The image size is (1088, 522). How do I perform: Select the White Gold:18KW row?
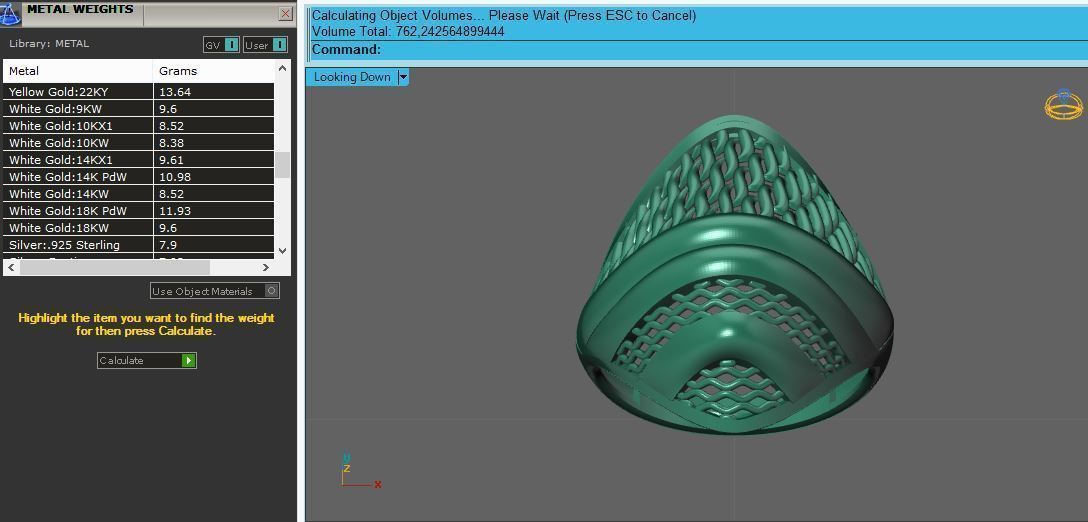(x=139, y=228)
